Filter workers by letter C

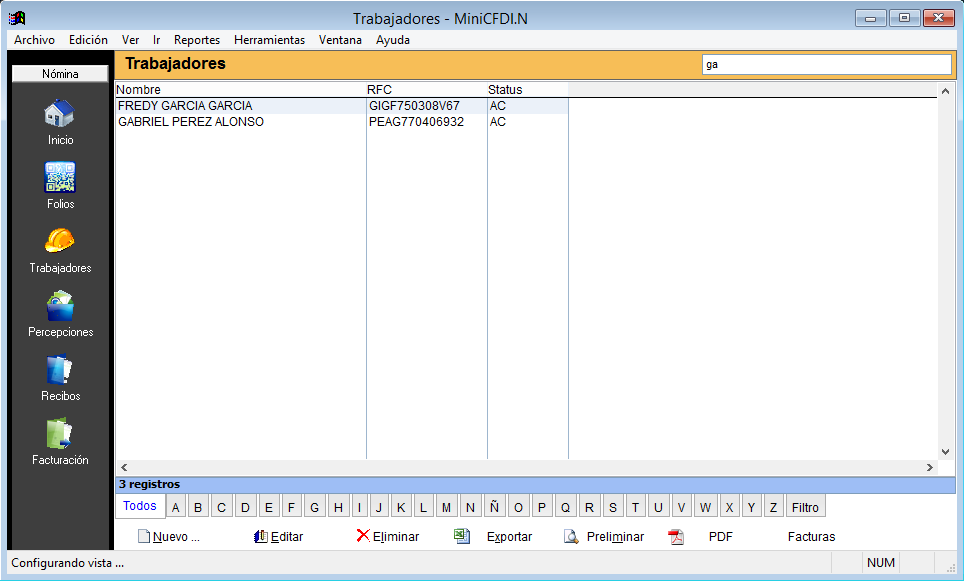point(221,507)
